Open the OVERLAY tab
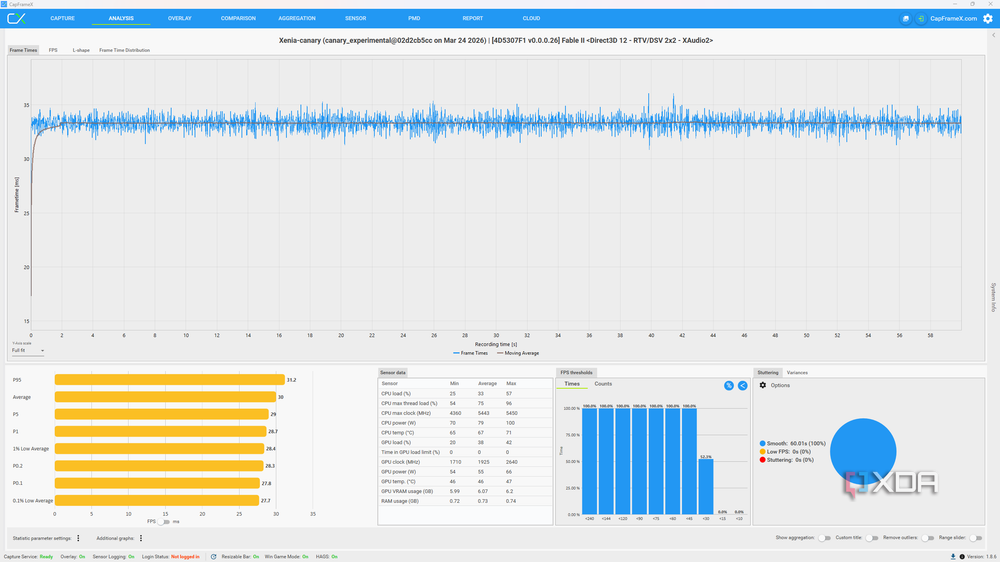 click(x=180, y=18)
